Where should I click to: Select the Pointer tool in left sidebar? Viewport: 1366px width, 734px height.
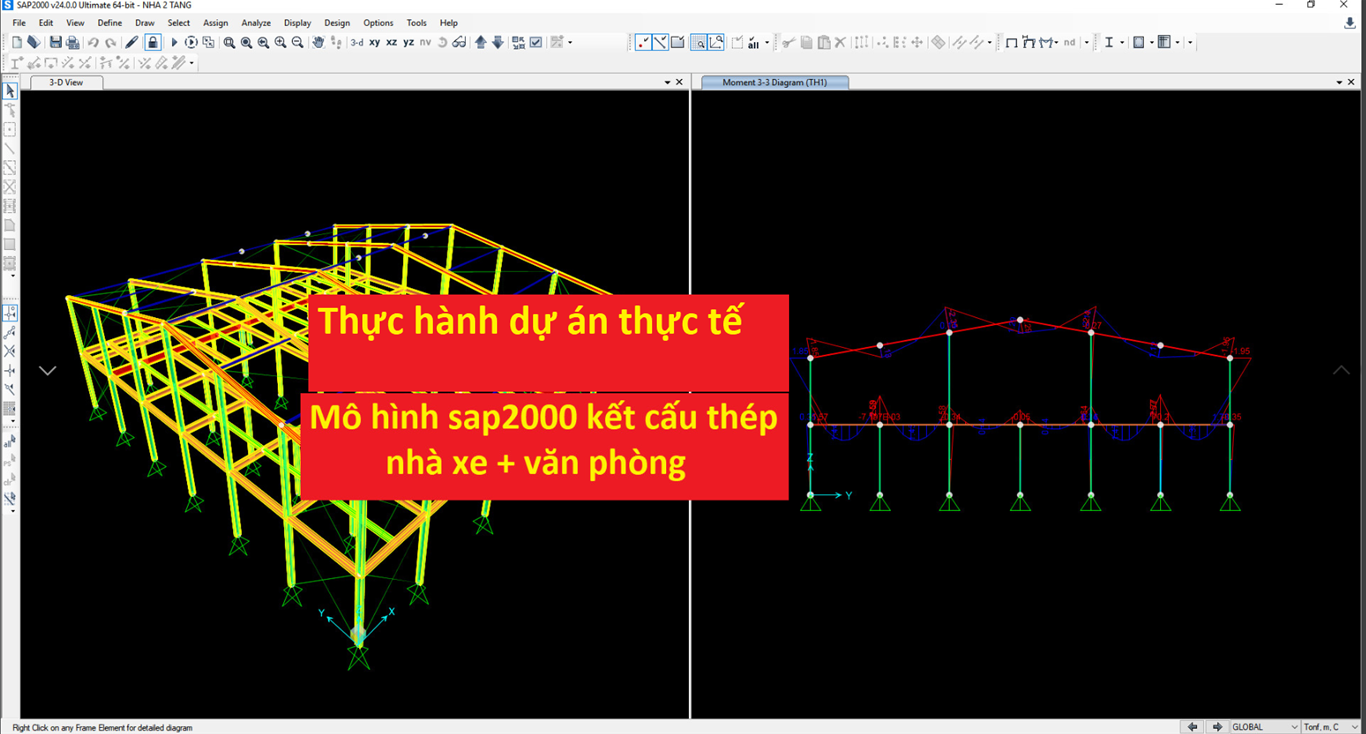coord(10,91)
